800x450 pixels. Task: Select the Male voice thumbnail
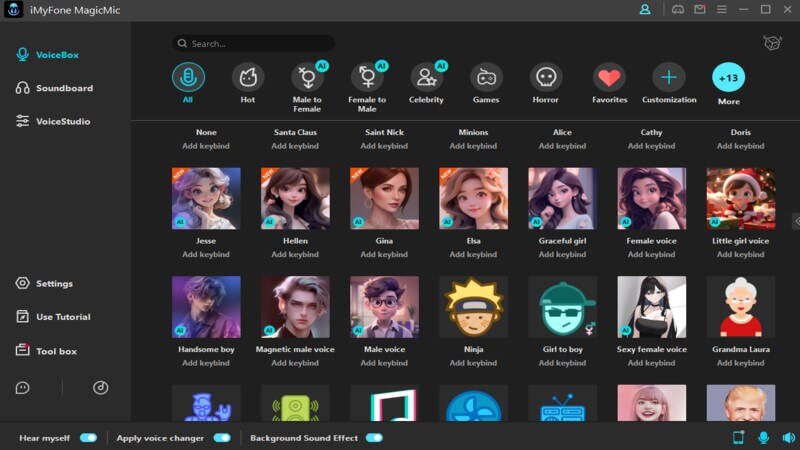pos(384,307)
